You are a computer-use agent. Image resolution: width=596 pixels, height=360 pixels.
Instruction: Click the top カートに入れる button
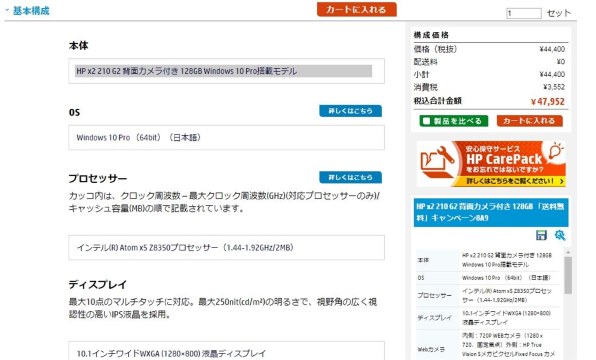(x=357, y=10)
